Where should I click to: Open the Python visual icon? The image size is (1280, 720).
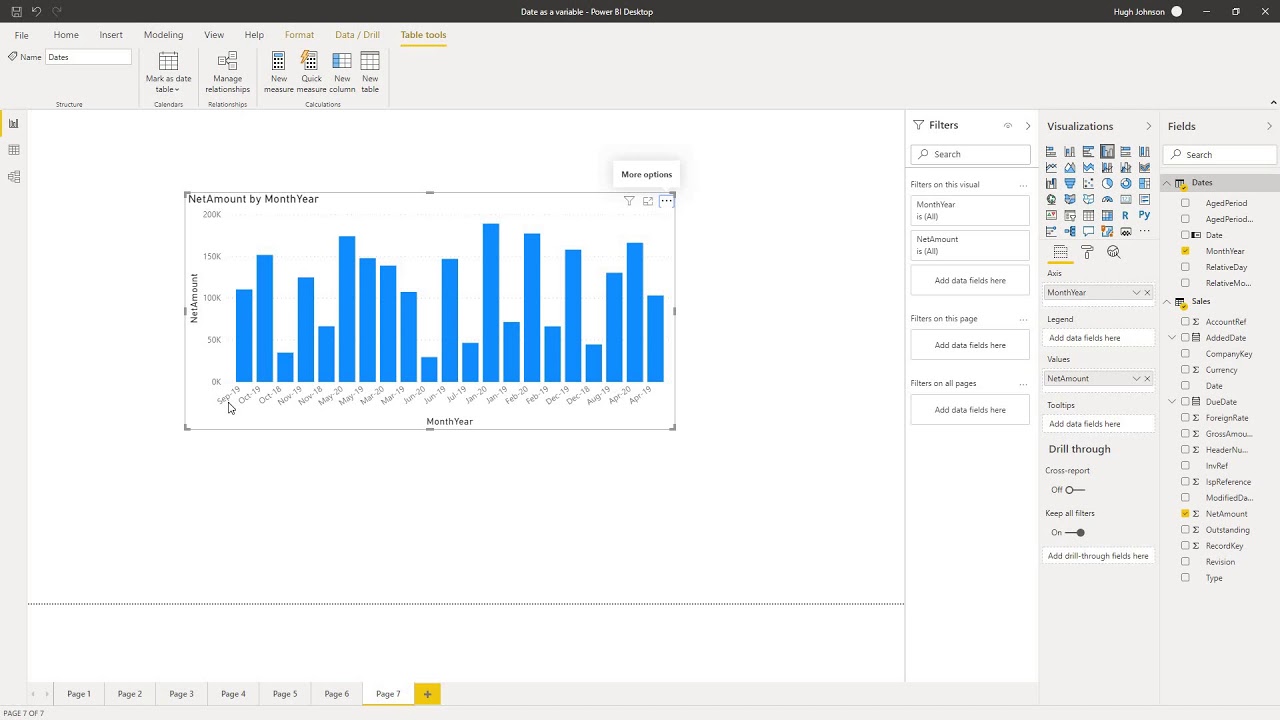pos(1145,215)
